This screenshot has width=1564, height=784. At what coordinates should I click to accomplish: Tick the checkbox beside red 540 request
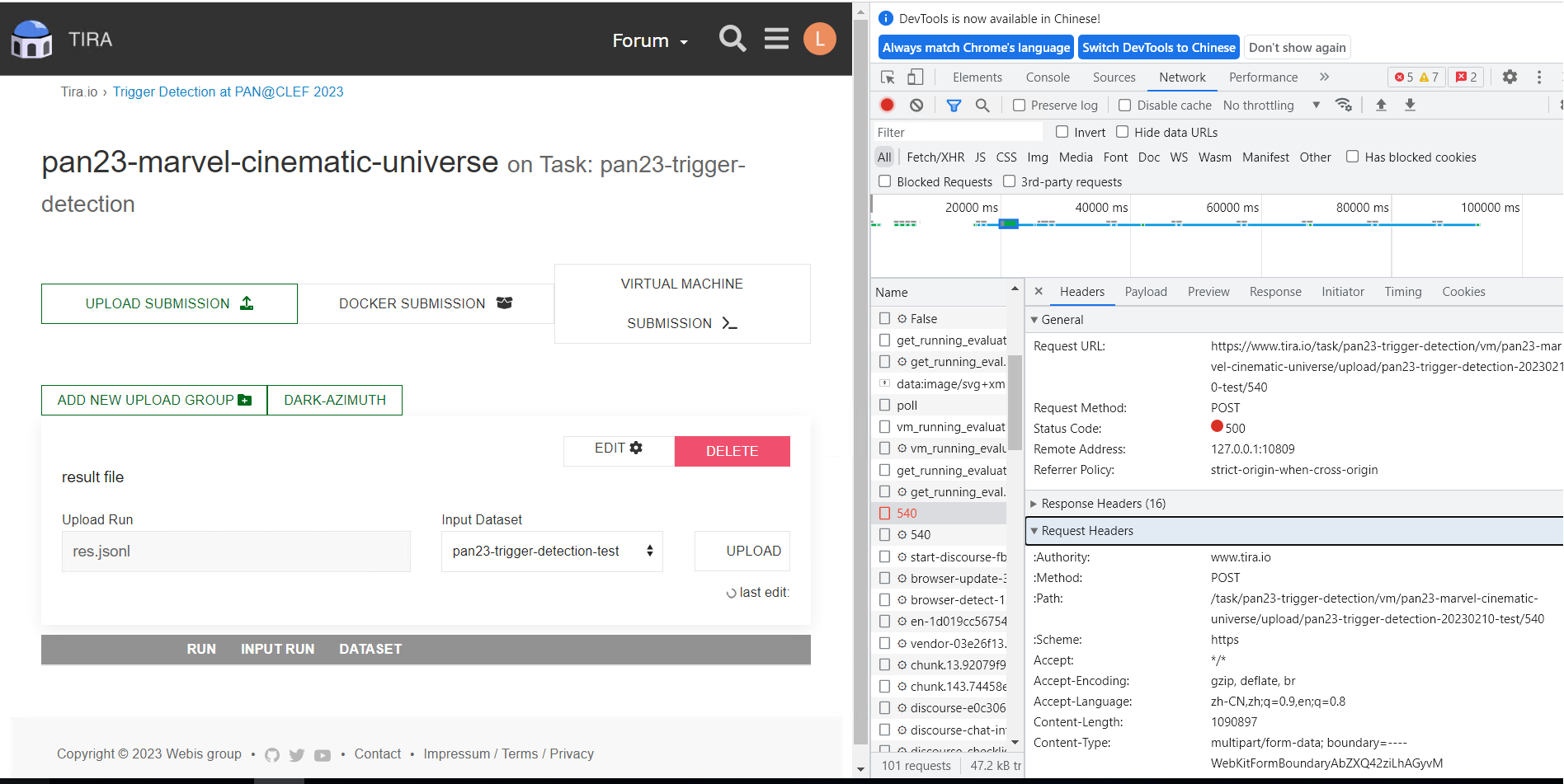click(x=885, y=513)
